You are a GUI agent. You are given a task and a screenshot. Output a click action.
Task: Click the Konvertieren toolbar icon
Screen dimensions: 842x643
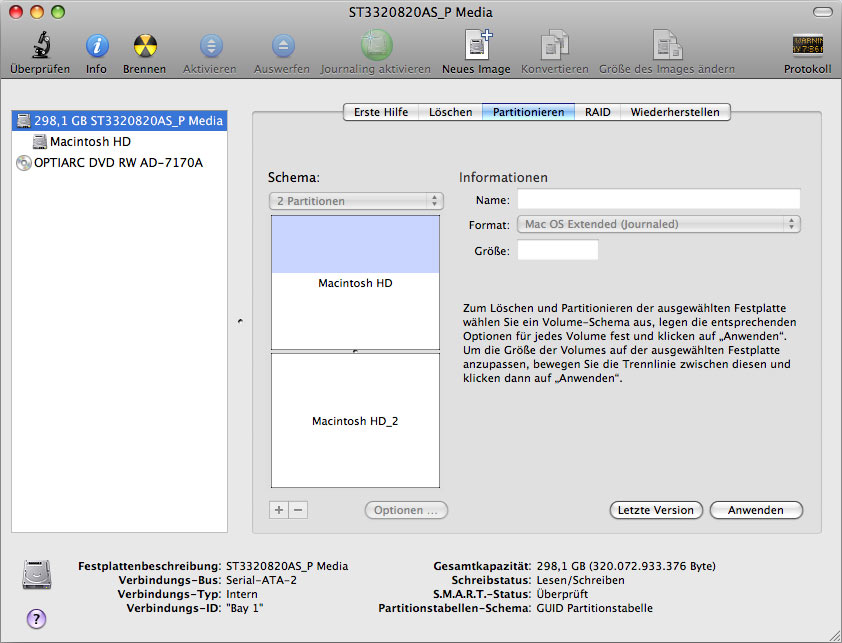click(x=555, y=45)
